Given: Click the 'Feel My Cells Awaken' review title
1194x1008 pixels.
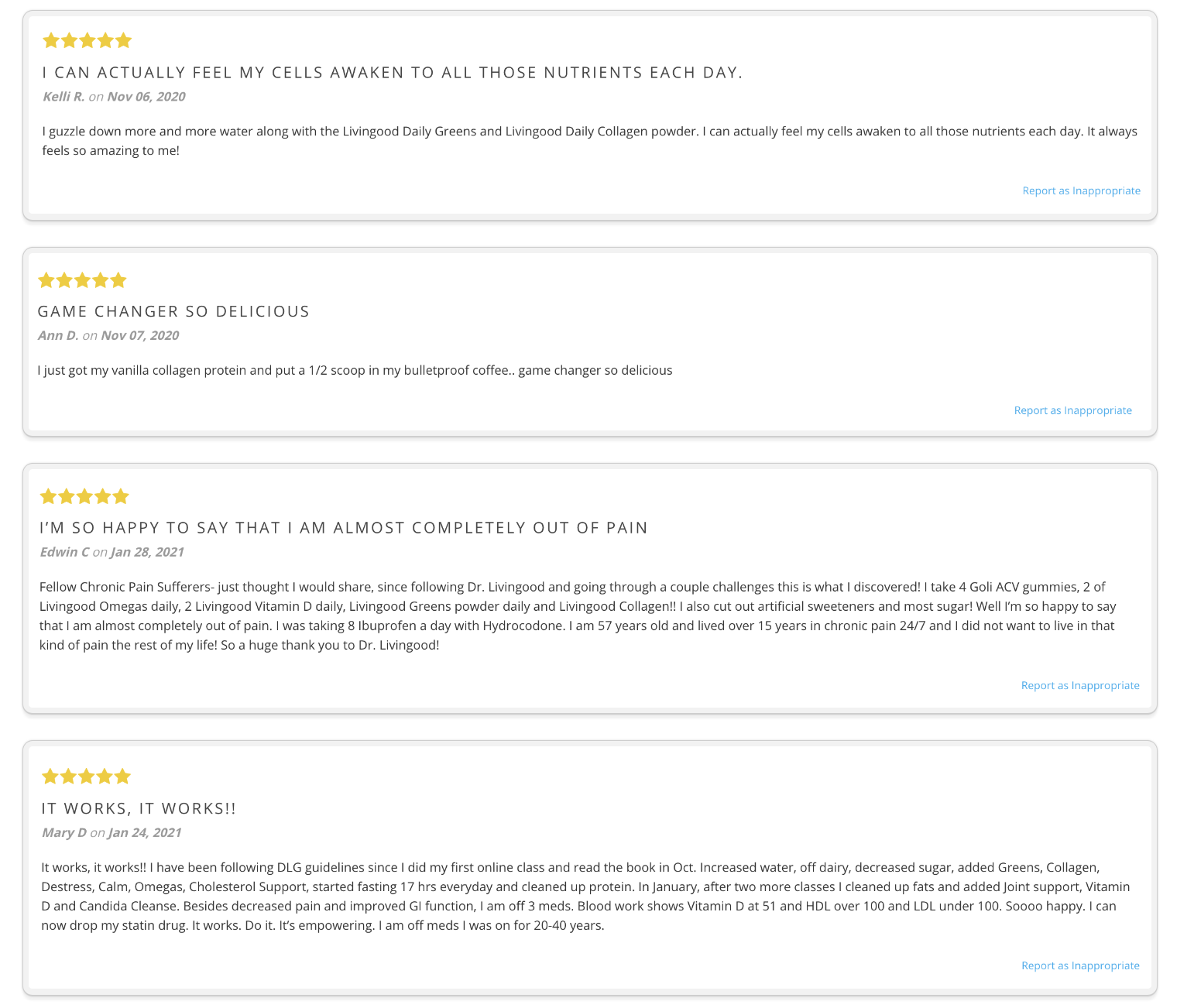Looking at the screenshot, I should pyautogui.click(x=393, y=73).
